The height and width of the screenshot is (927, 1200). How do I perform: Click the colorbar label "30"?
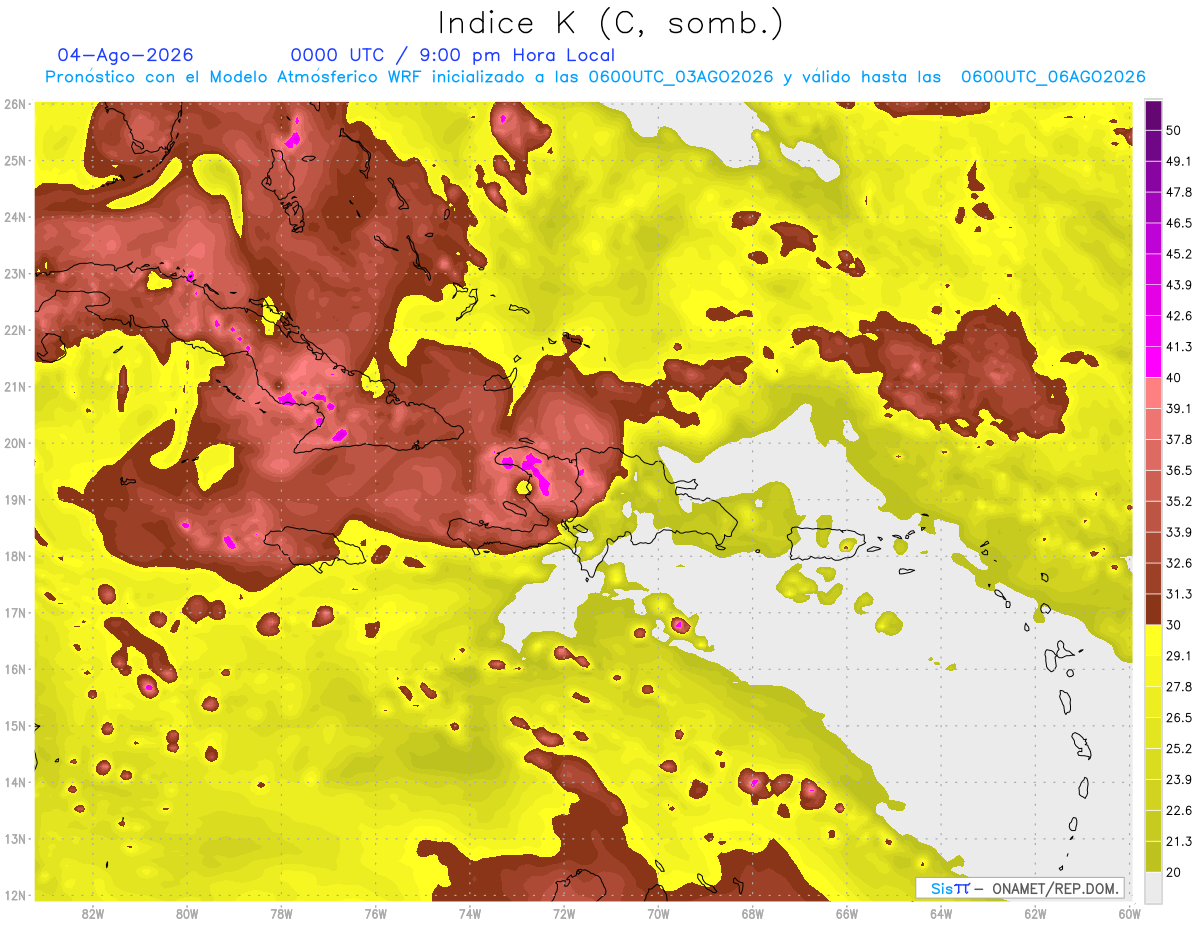point(1173,625)
